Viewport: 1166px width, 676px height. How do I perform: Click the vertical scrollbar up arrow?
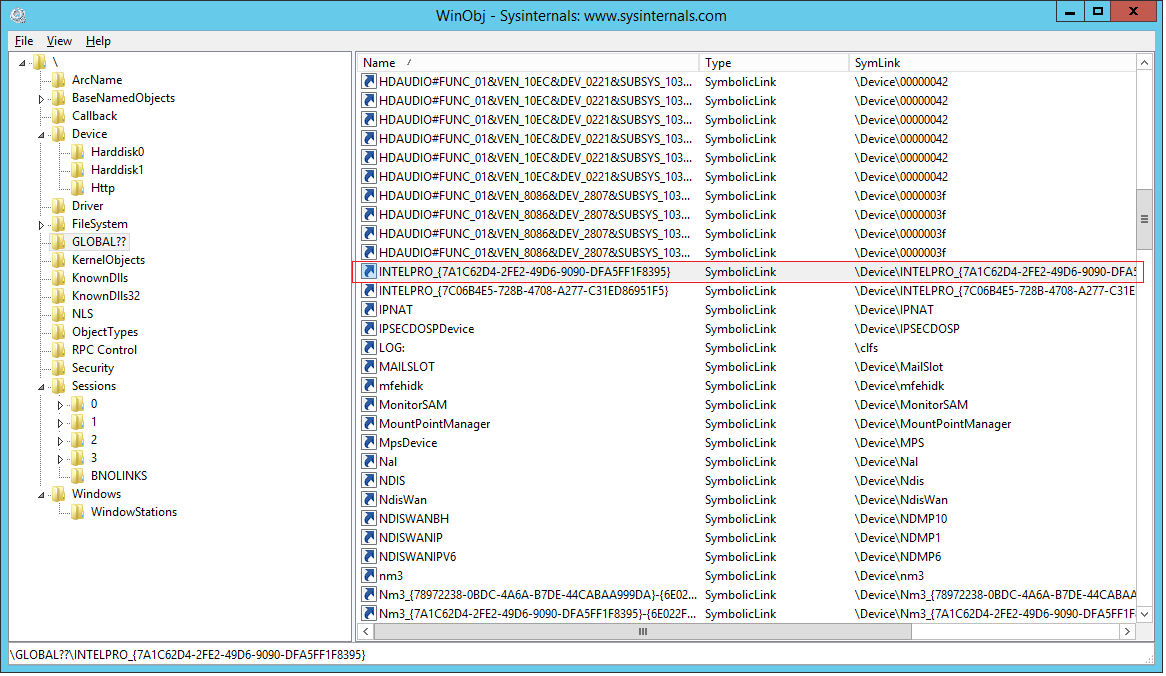1144,62
